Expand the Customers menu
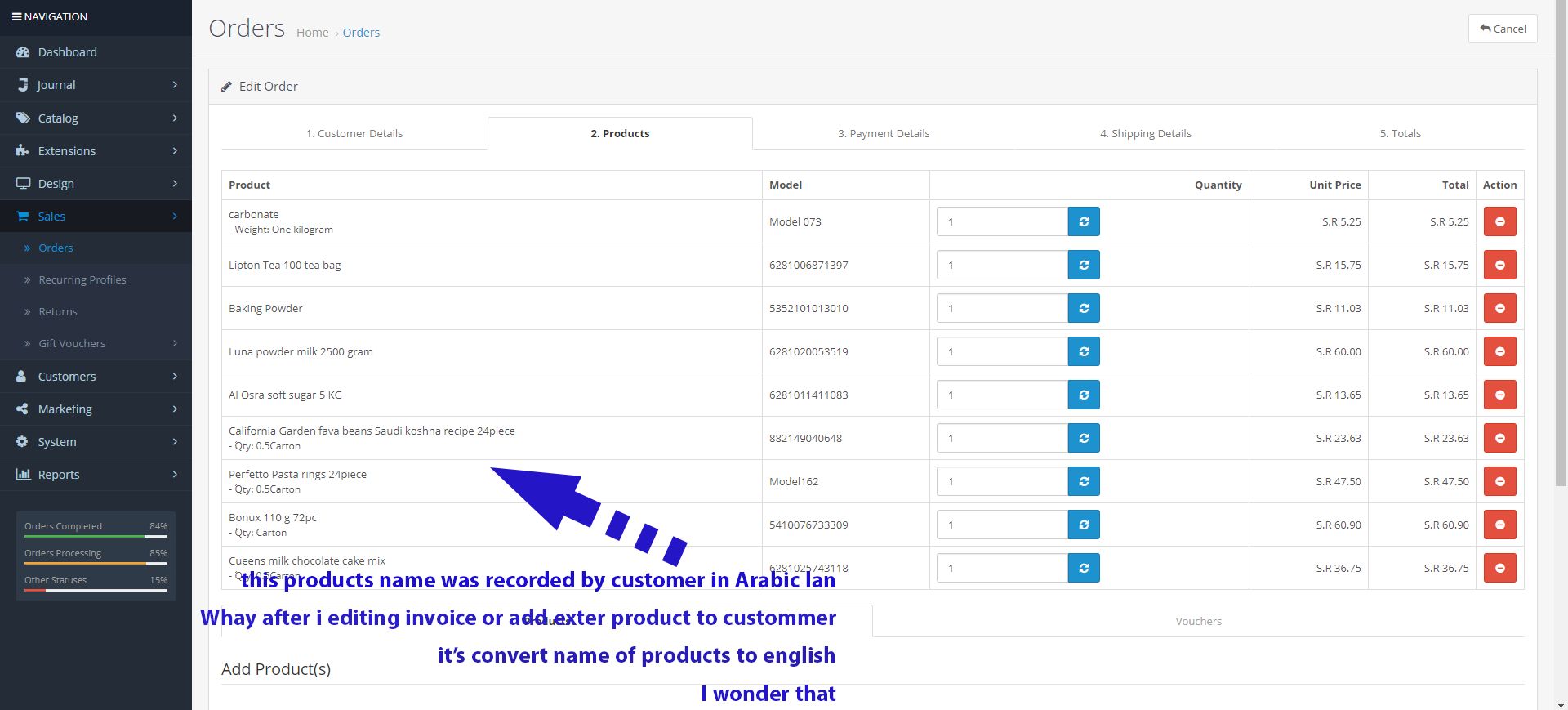This screenshot has width=1568, height=710. [x=96, y=376]
